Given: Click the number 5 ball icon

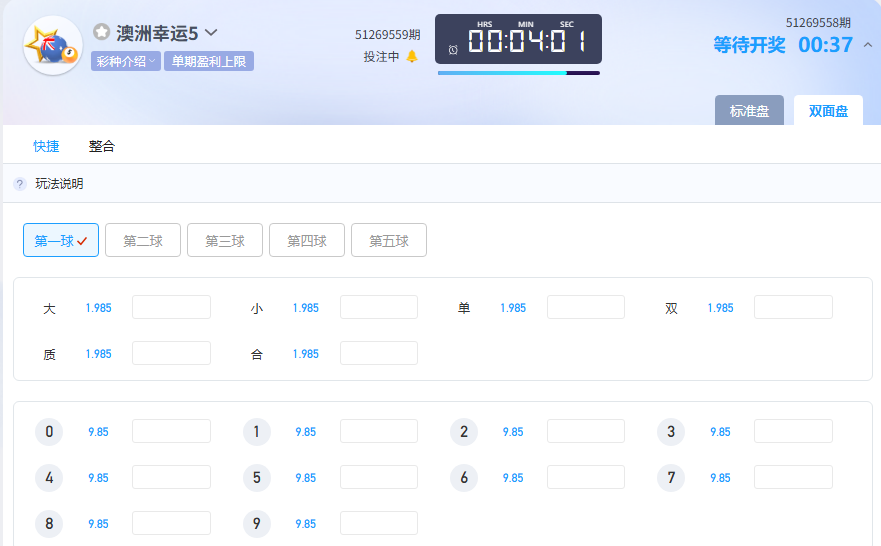Looking at the screenshot, I should tap(257, 478).
